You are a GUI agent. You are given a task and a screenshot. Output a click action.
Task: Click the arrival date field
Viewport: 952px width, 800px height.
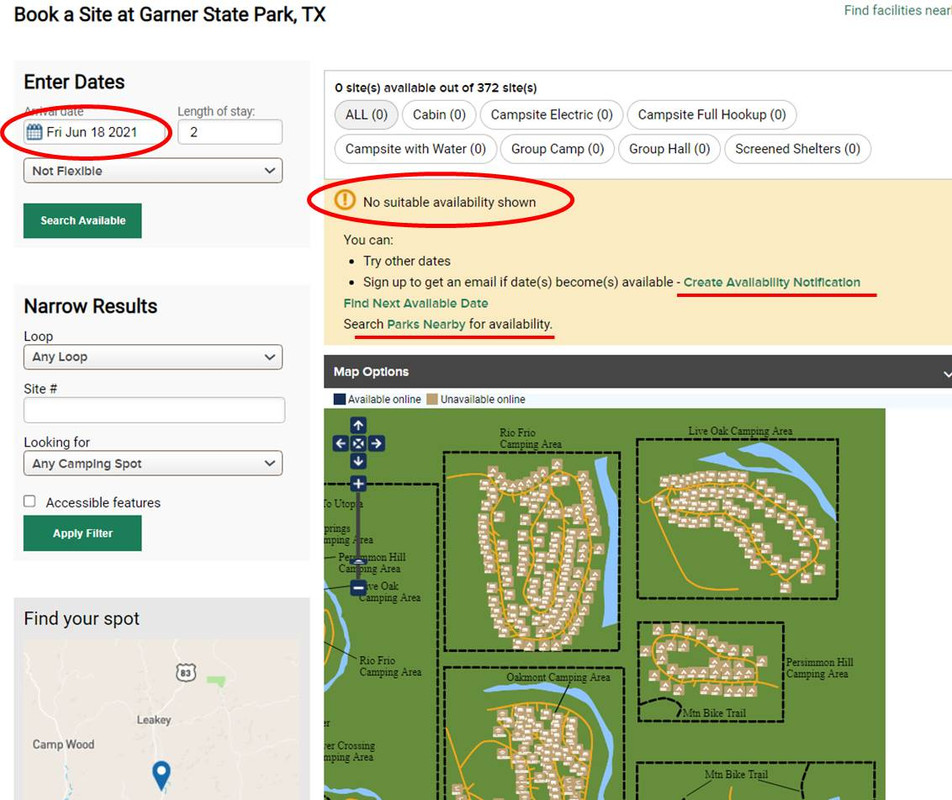(95, 132)
